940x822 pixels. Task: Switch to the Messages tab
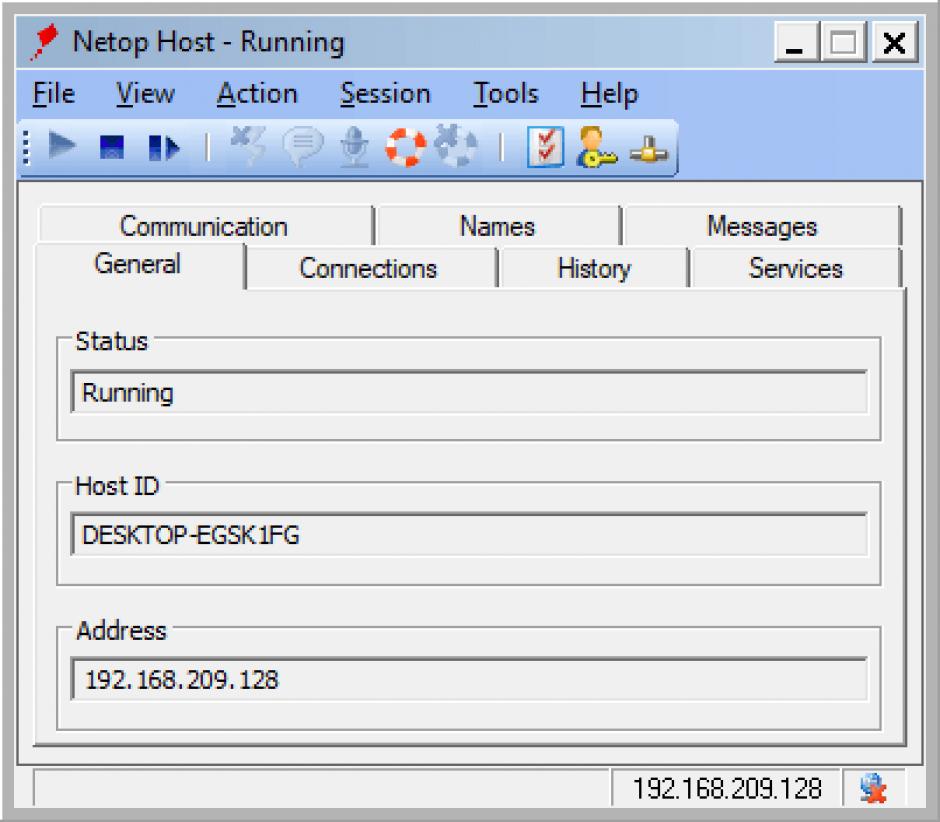(761, 226)
